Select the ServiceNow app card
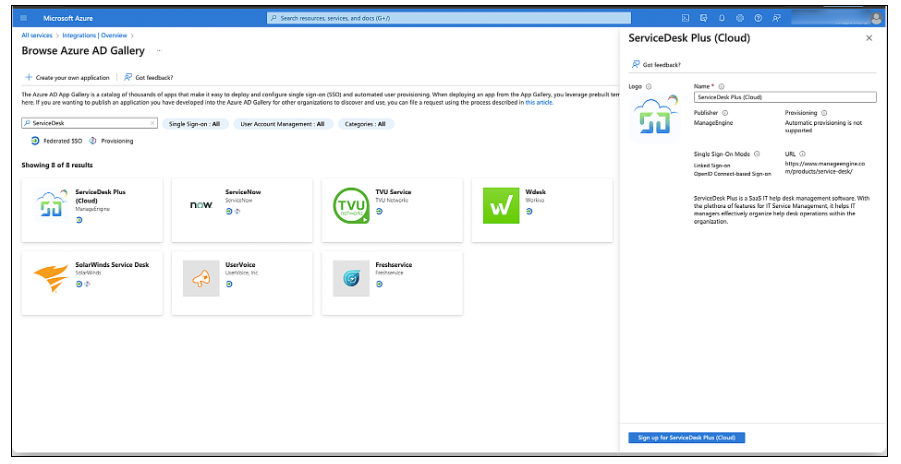 (x=242, y=210)
